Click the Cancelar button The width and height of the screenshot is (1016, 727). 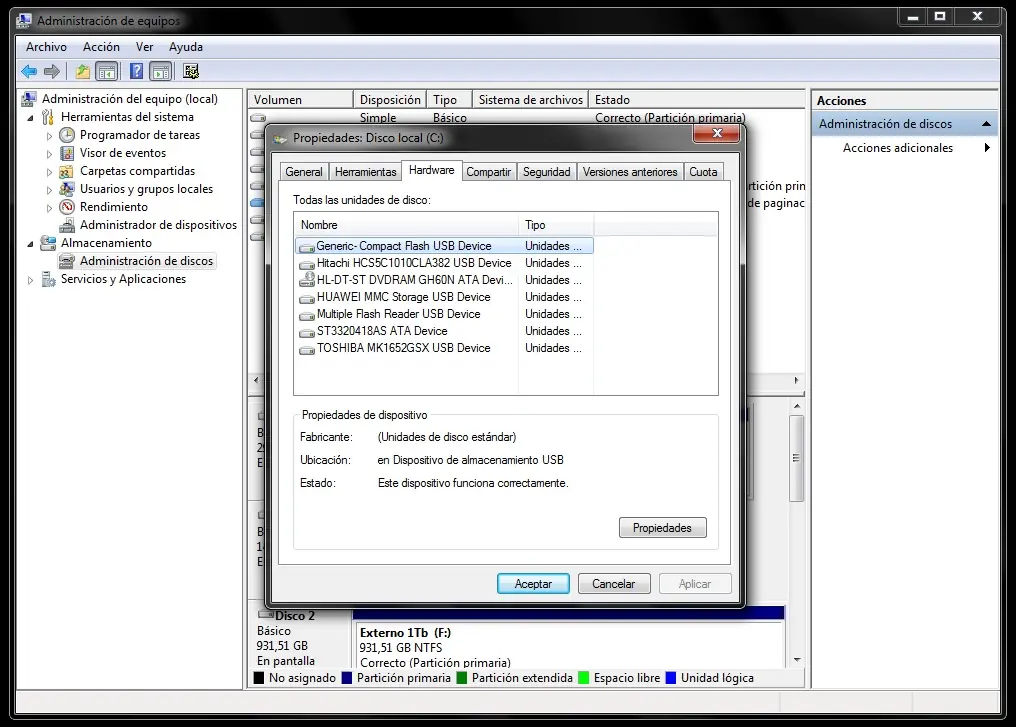(x=614, y=584)
